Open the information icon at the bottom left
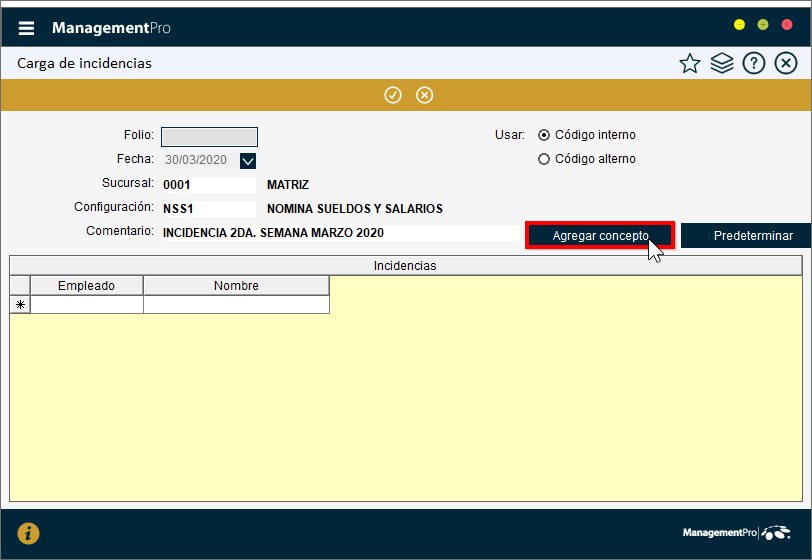 (x=28, y=533)
